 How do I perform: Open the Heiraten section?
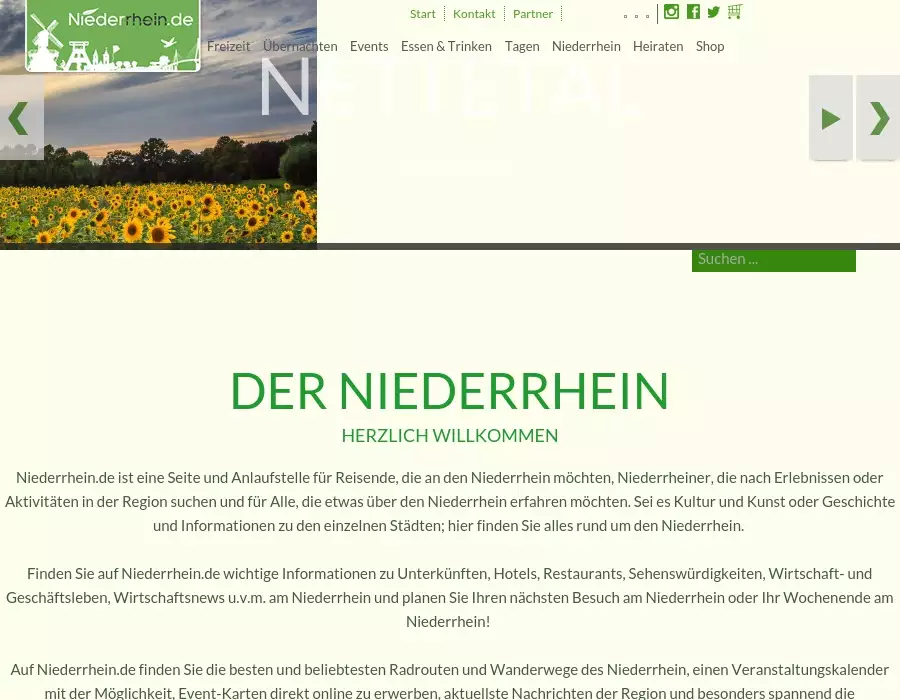(x=658, y=46)
